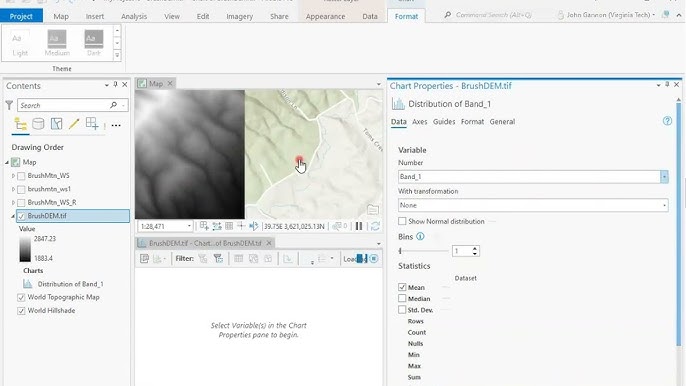Viewport: 686px width, 386px height.
Task: Select List By Editing pencil icon
Action: pos(74,124)
